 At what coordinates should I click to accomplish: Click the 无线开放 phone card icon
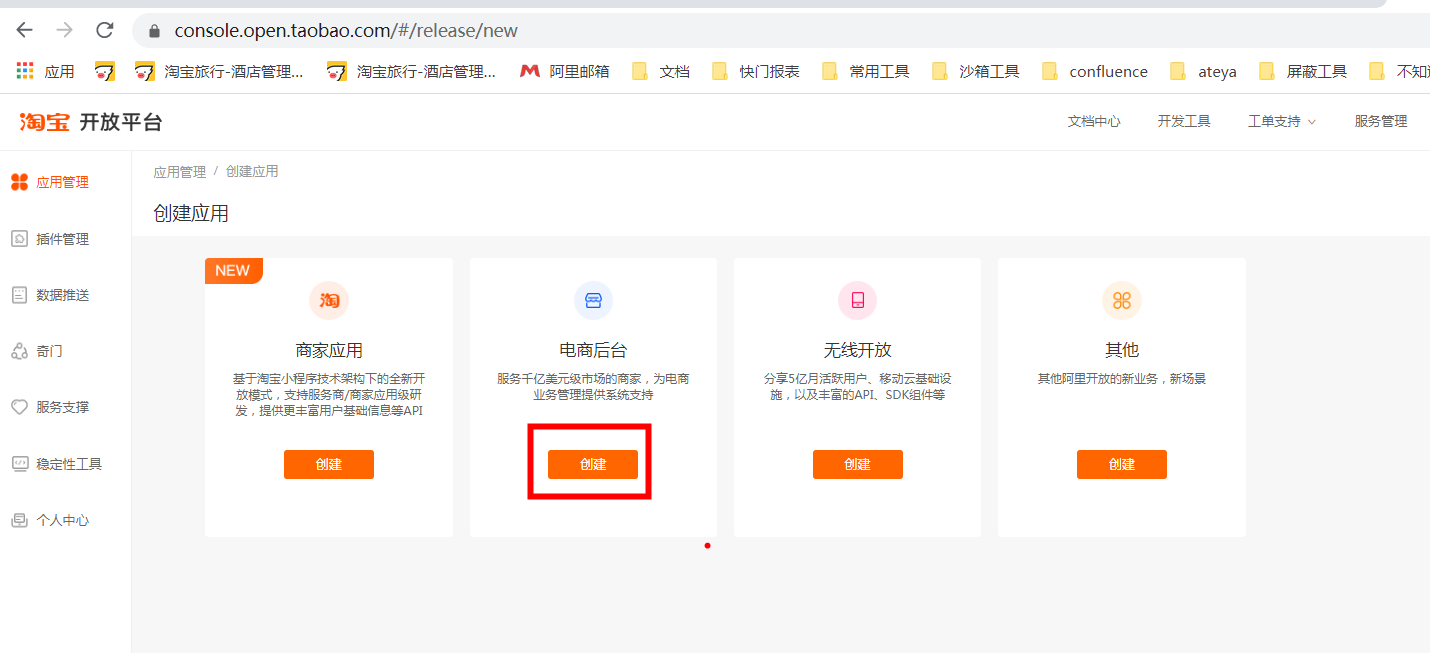pyautogui.click(x=857, y=300)
